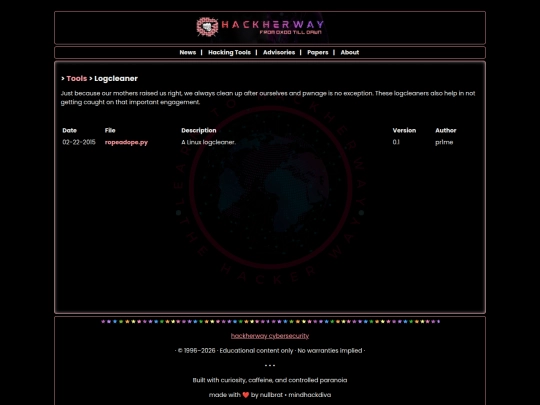The width and height of the screenshot is (540, 405).
Task: Open the Papers menu item
Action: (x=318, y=52)
